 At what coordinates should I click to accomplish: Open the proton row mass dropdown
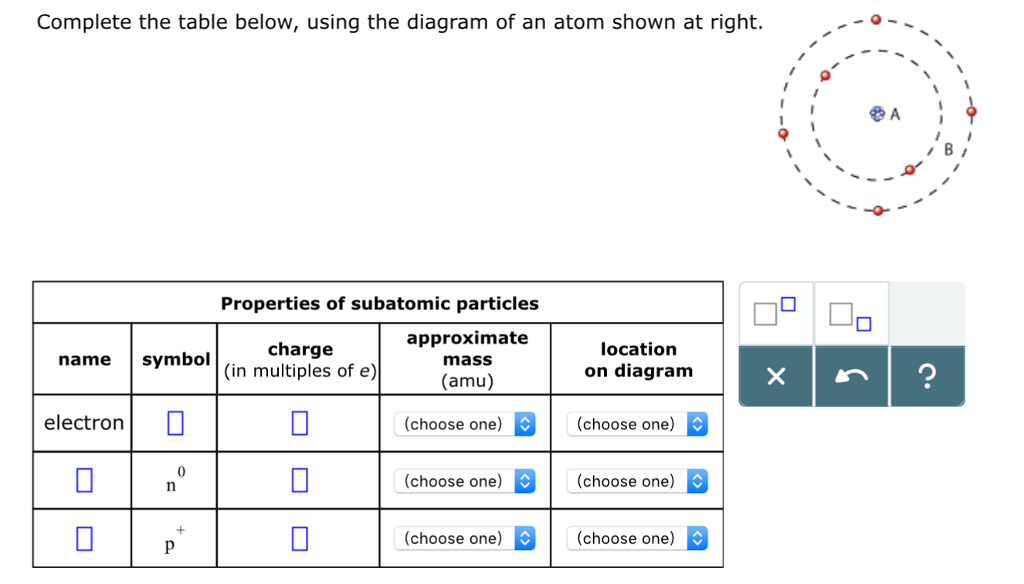(x=466, y=538)
